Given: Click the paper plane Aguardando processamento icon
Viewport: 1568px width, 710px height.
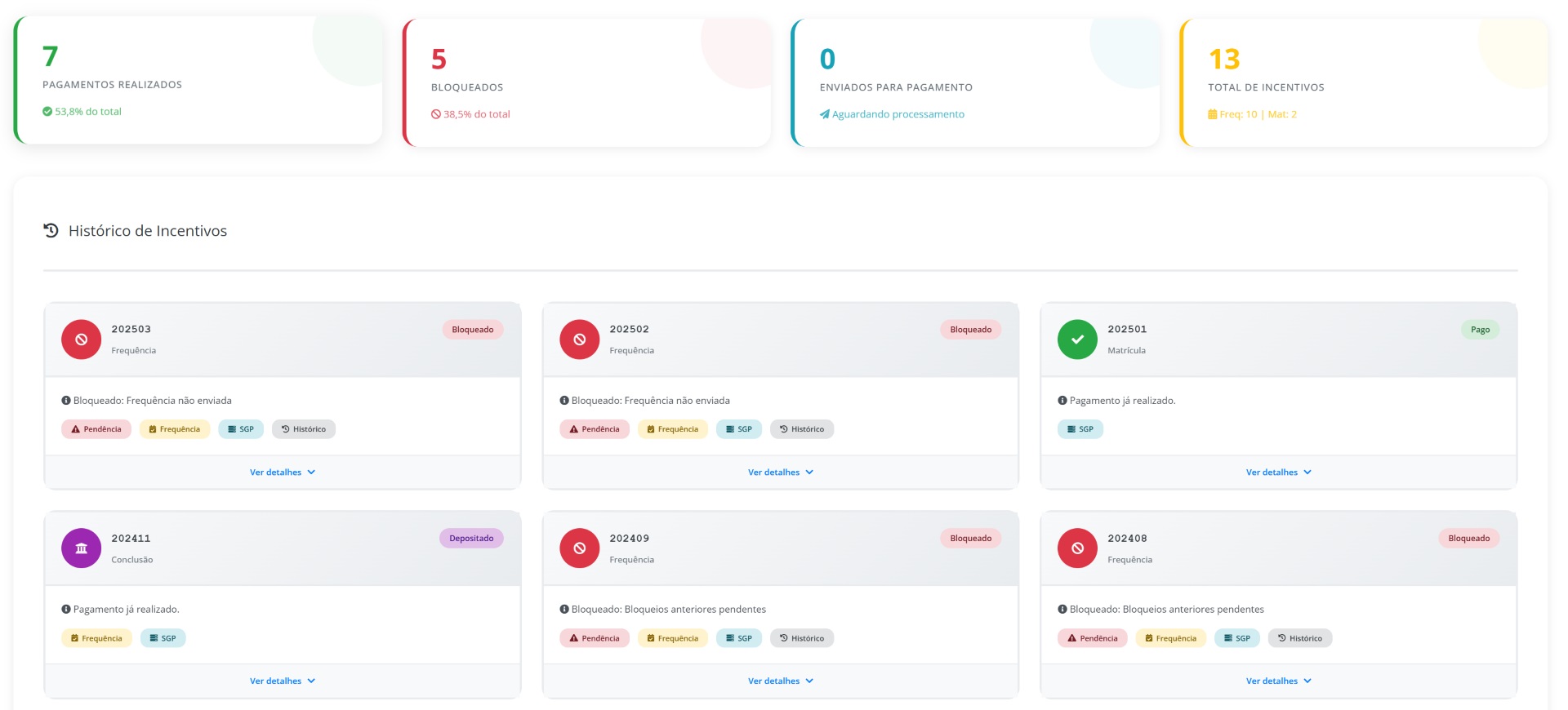Looking at the screenshot, I should click(825, 114).
